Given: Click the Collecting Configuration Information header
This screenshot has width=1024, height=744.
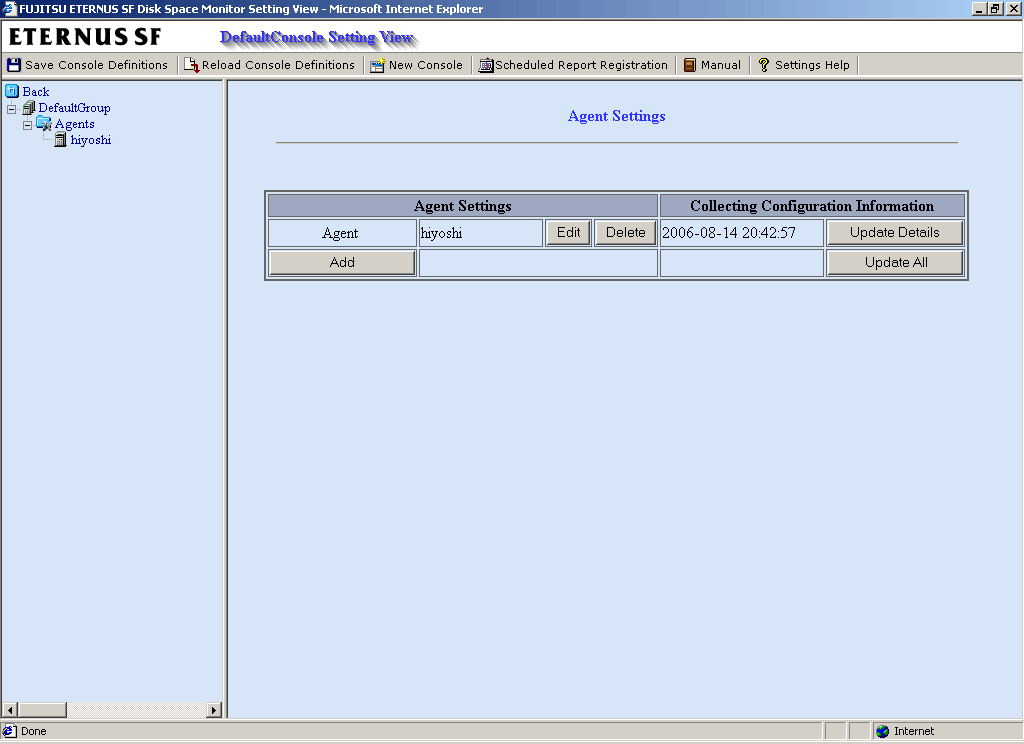Looking at the screenshot, I should [x=812, y=206].
